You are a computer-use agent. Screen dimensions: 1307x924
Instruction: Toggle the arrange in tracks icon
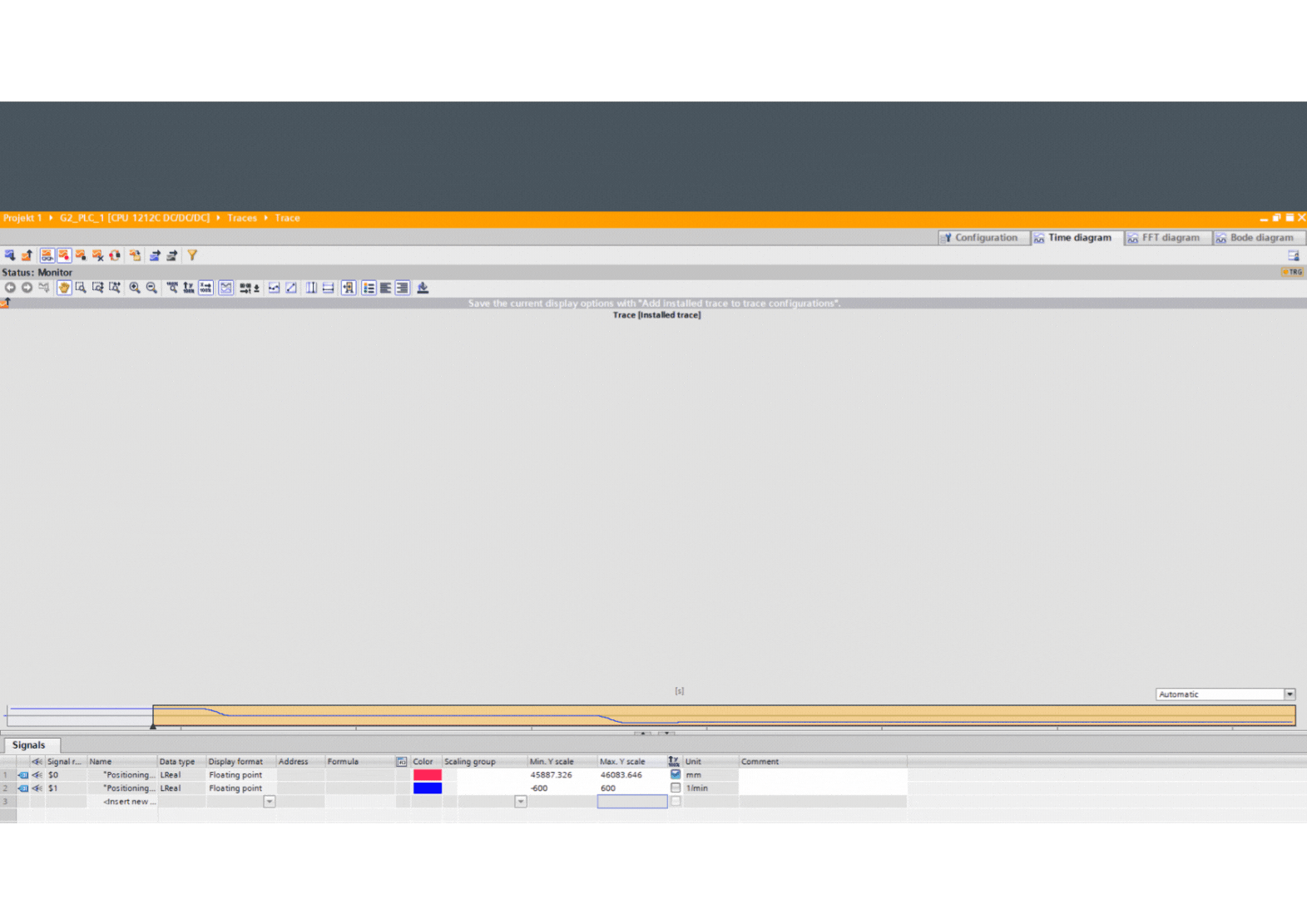click(x=226, y=288)
